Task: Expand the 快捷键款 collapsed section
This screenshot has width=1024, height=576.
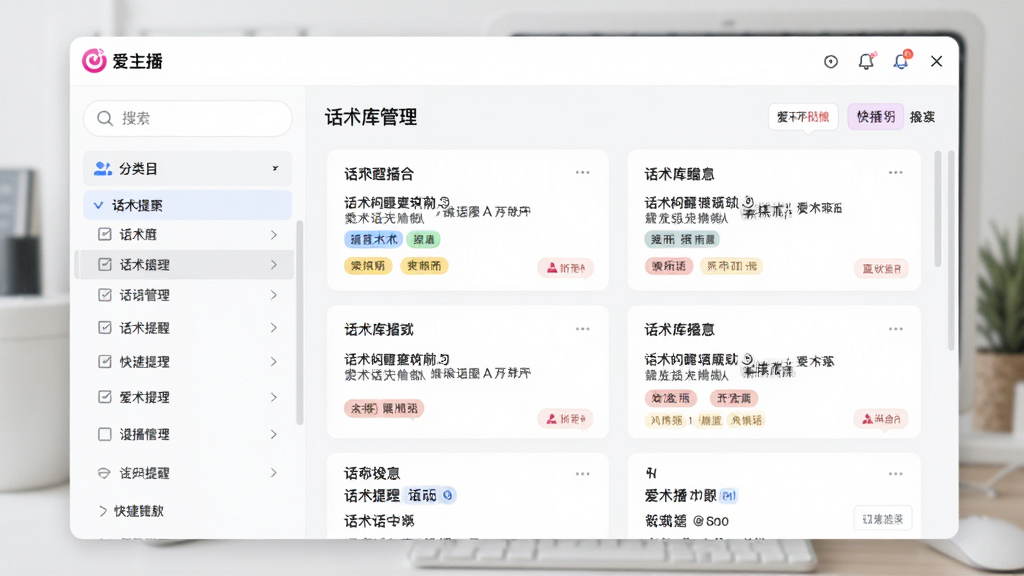Action: click(x=103, y=511)
